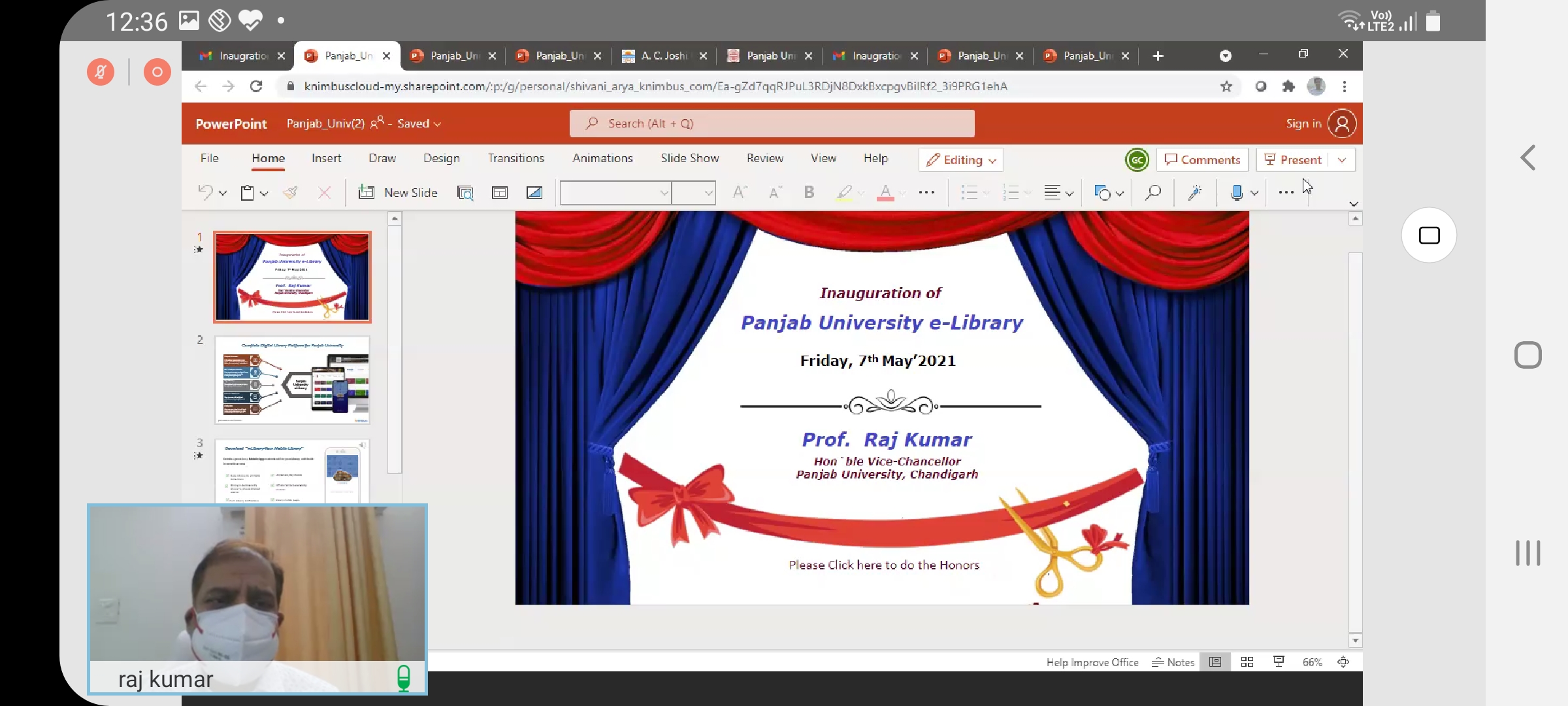Image resolution: width=1568 pixels, height=706 pixels.
Task: Expand the Editing mode dropdown
Action: tap(961, 160)
